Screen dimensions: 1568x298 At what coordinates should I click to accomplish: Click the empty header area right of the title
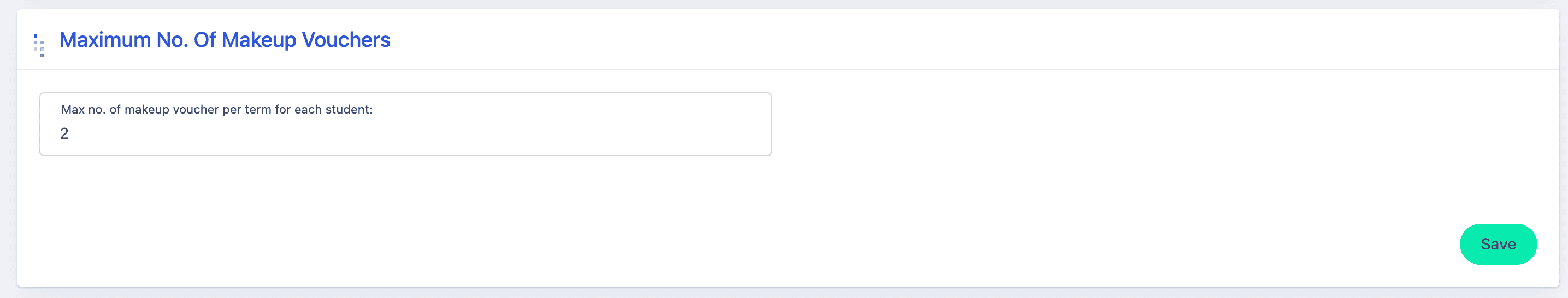tap(913, 40)
